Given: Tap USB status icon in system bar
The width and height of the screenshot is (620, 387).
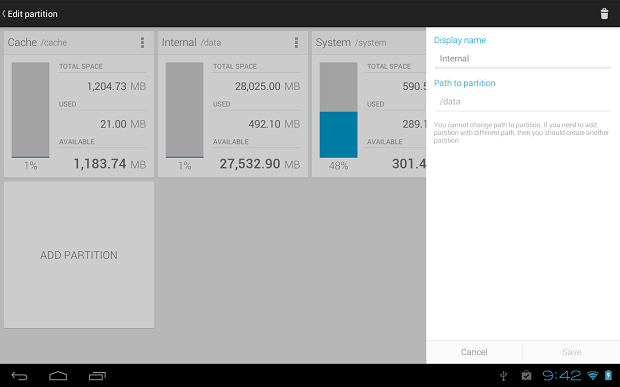Looking at the screenshot, I should (x=503, y=376).
